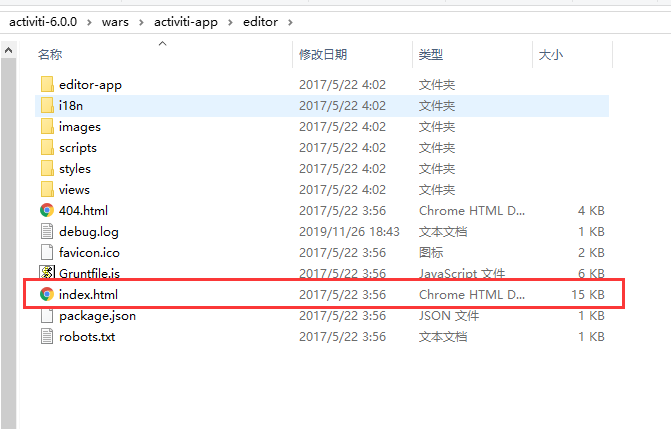Select the 404.html file name
The width and height of the screenshot is (671, 429).
point(83,210)
